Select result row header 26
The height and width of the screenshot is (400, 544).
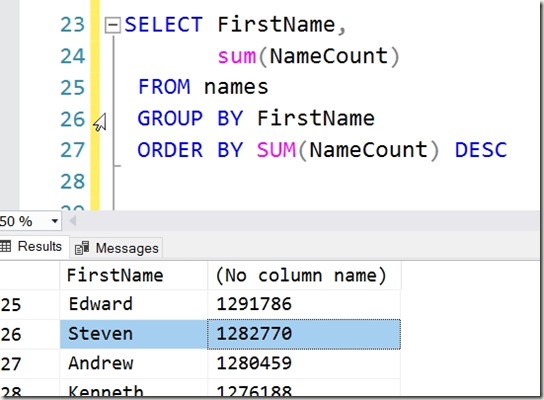pyautogui.click(x=29, y=334)
